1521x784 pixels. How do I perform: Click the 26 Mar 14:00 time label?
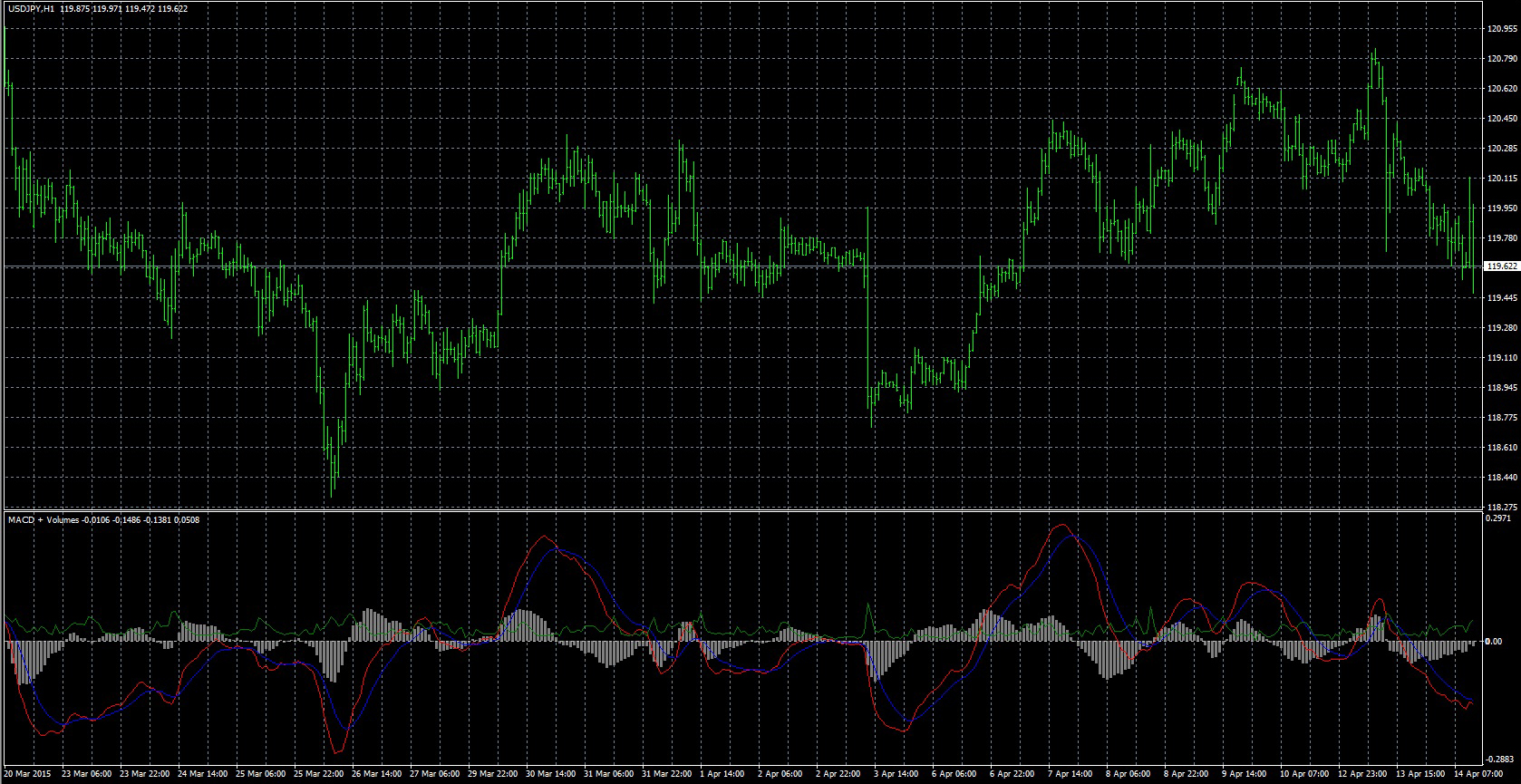tap(377, 775)
